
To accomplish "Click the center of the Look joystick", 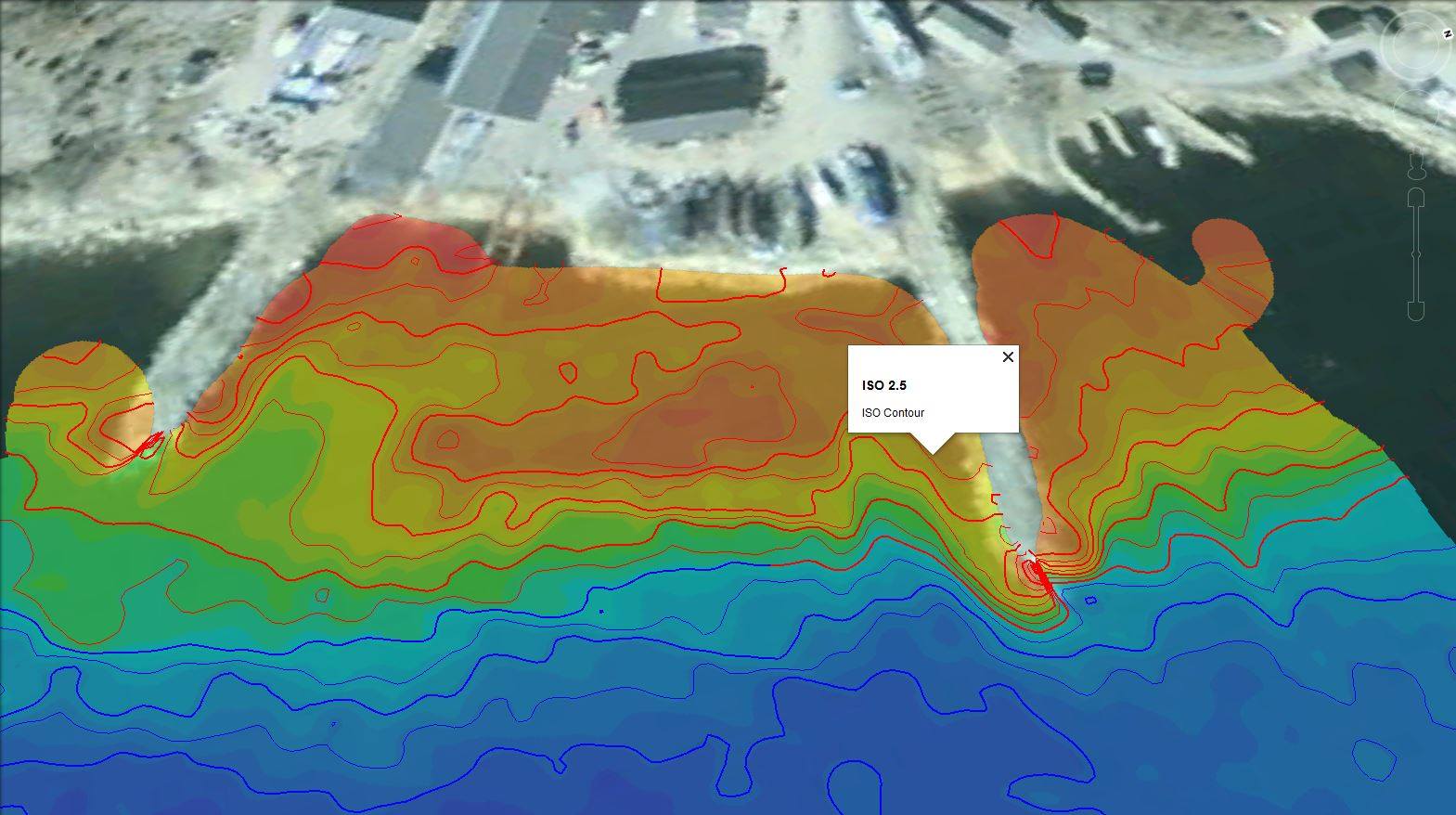I will (1418, 45).
